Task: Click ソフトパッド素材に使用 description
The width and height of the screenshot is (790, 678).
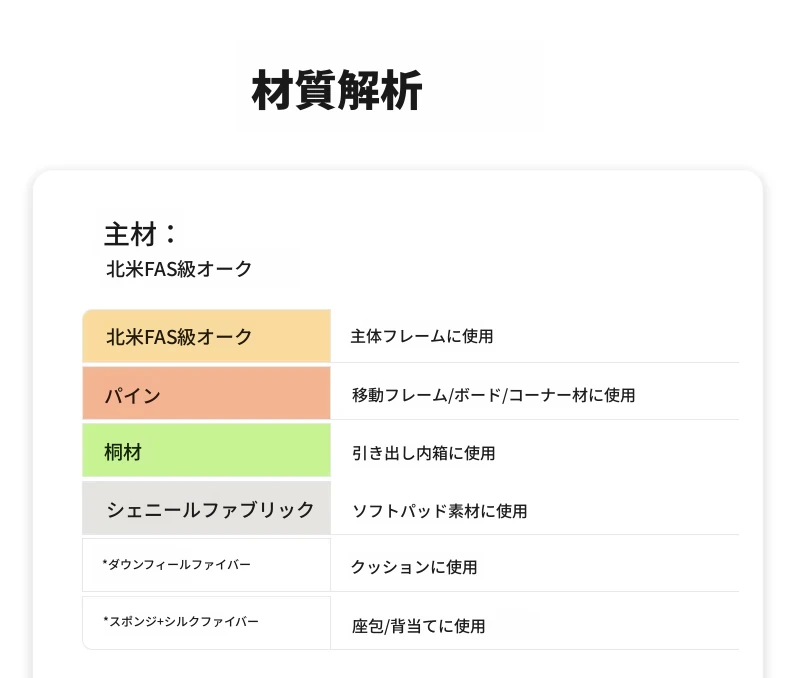Action: pos(439,511)
